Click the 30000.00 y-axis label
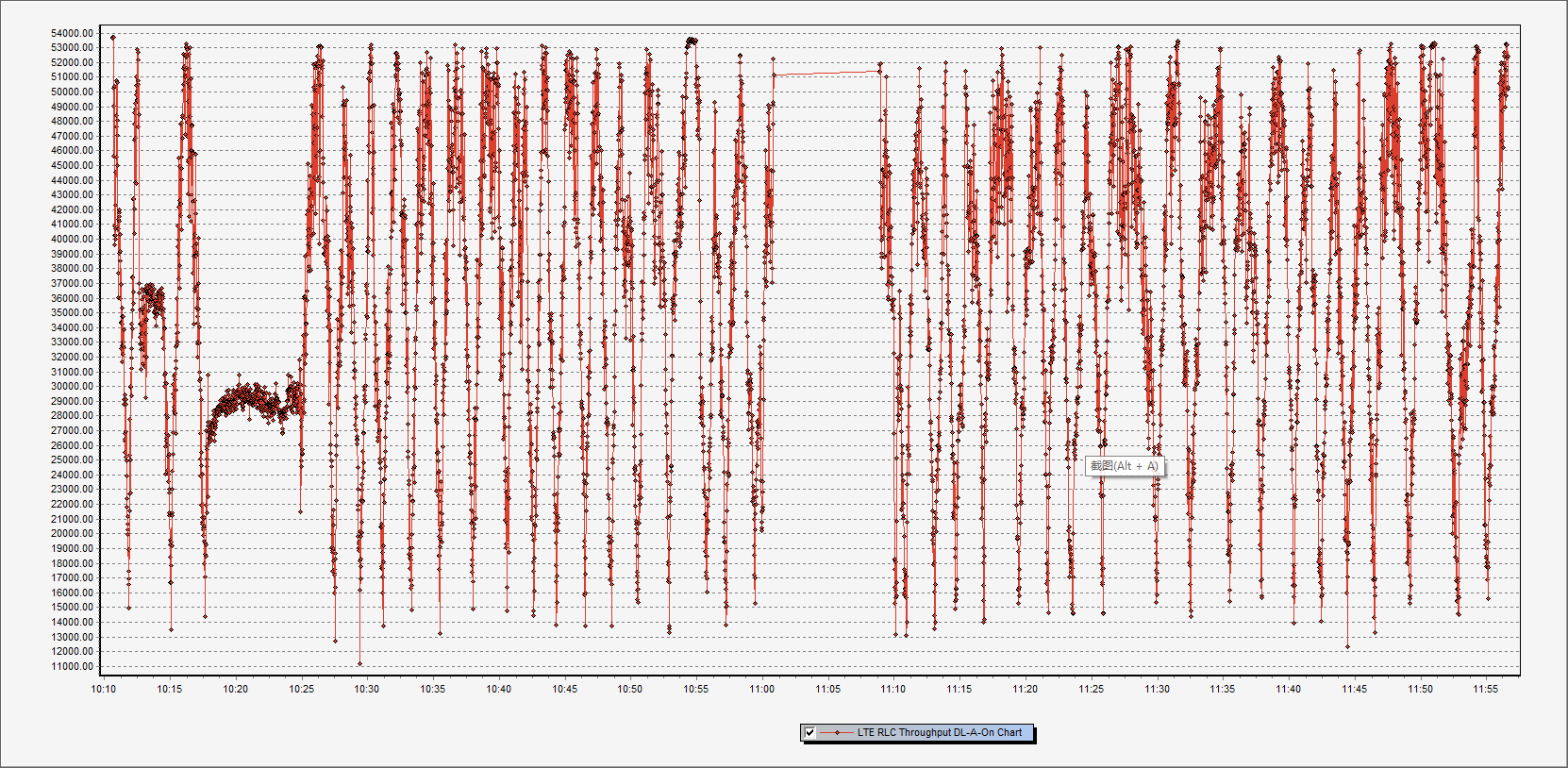This screenshot has height=768, width=1568. pyautogui.click(x=73, y=386)
